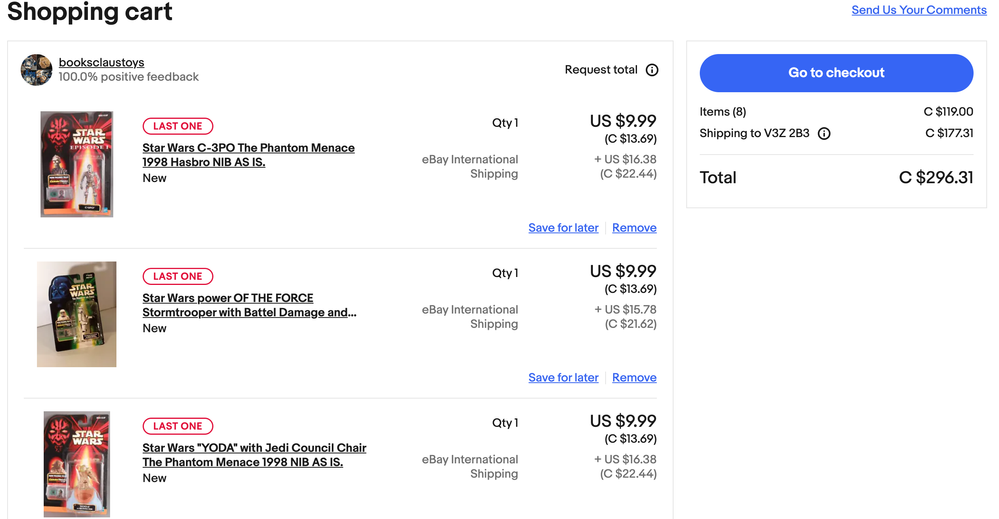Viewport: 999px width, 519px height.
Task: Remove the Stormtrooper item from cart
Action: 634,378
